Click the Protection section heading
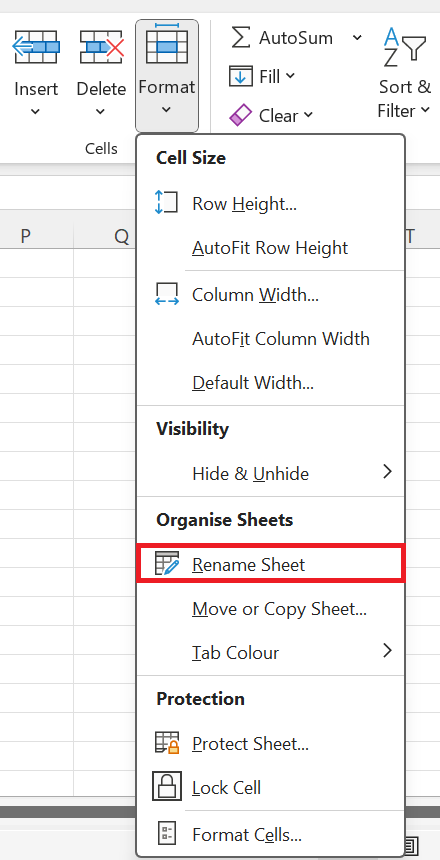The height and width of the screenshot is (860, 440). tap(200, 698)
